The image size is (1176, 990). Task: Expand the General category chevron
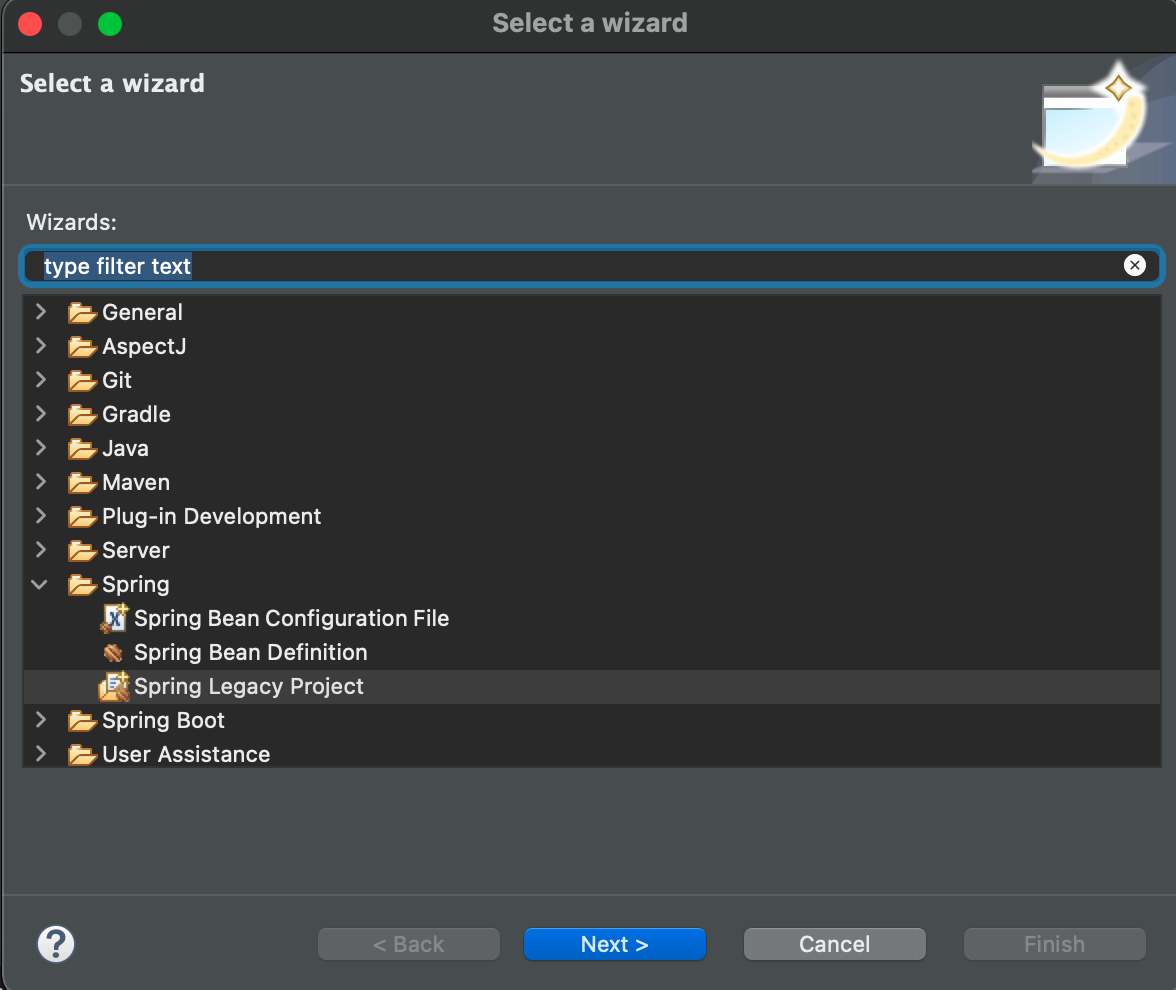pos(40,311)
